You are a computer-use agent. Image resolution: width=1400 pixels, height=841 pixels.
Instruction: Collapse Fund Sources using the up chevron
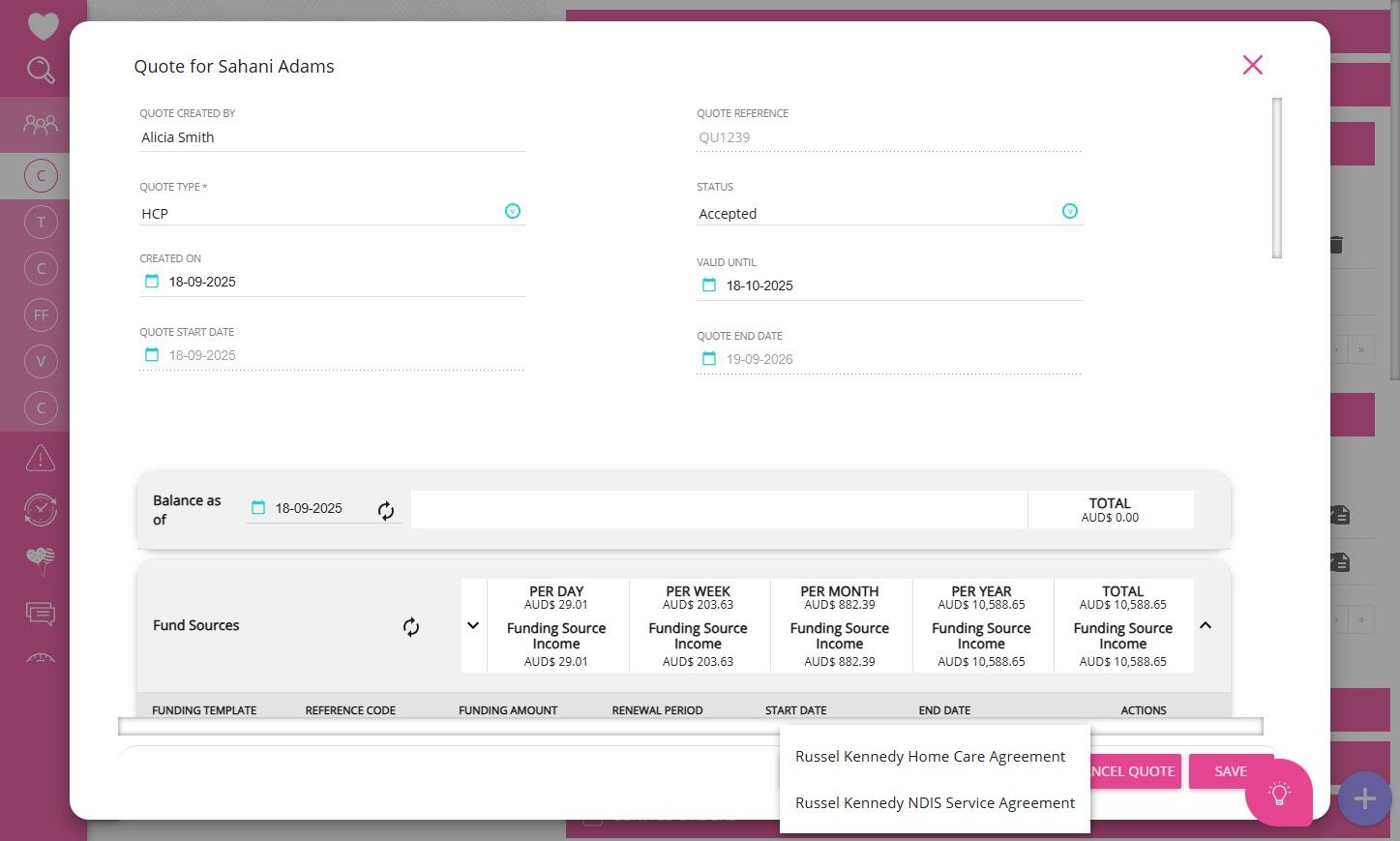click(1206, 625)
